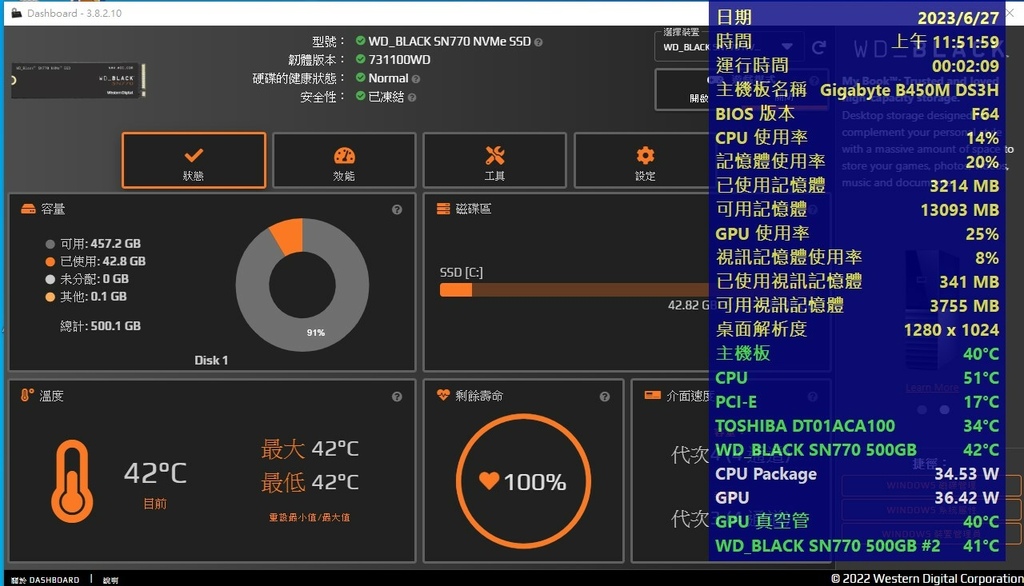Open the 說明 help link in footer

(110, 580)
